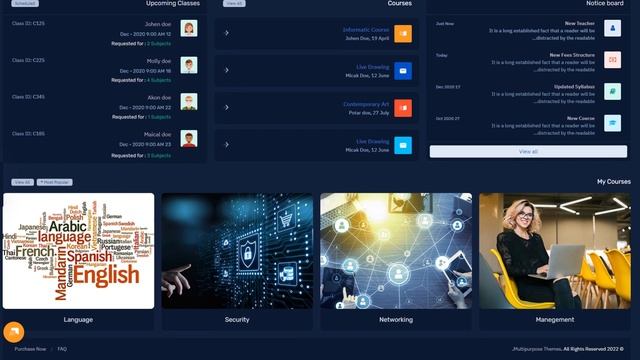Viewport: 640px width, 360px height.
Task: Click the New Course graduation cap icon
Action: coord(612,123)
